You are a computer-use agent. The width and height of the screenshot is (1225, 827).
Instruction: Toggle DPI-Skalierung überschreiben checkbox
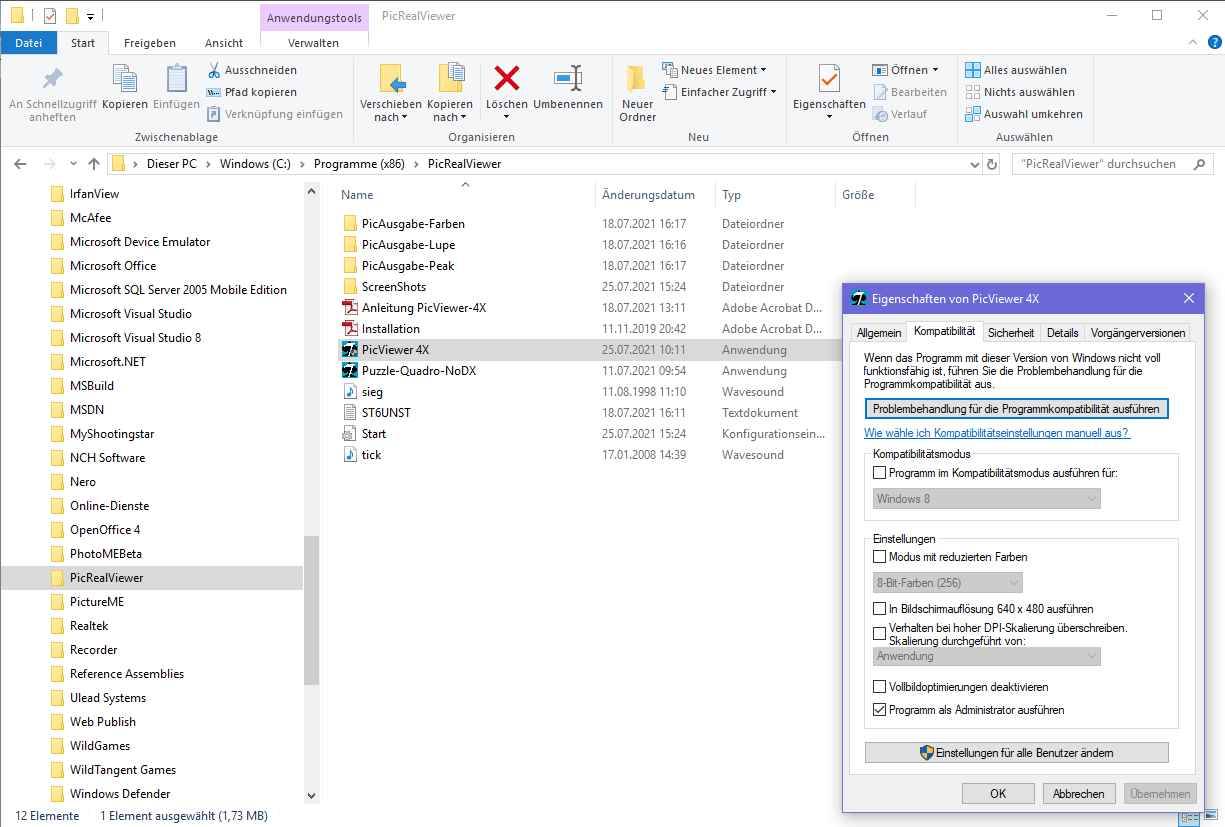point(880,634)
